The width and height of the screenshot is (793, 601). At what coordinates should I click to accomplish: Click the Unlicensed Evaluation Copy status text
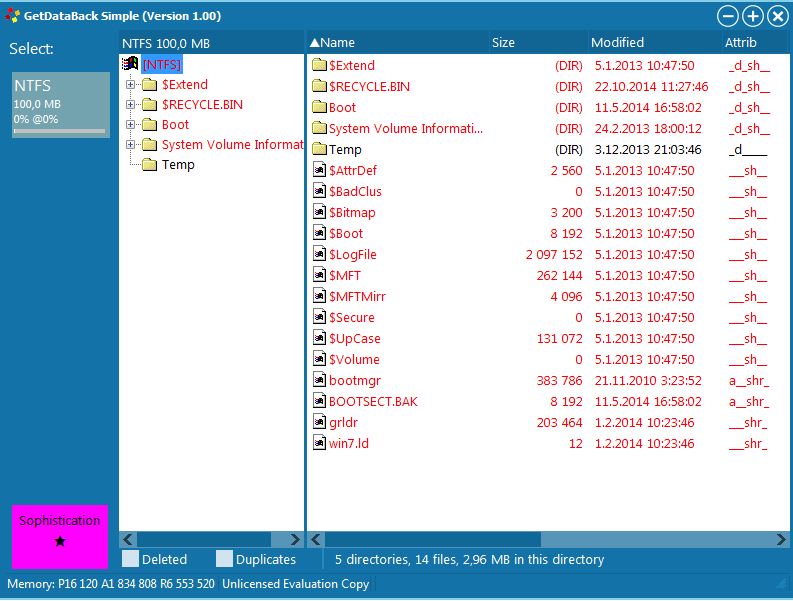(x=296, y=584)
